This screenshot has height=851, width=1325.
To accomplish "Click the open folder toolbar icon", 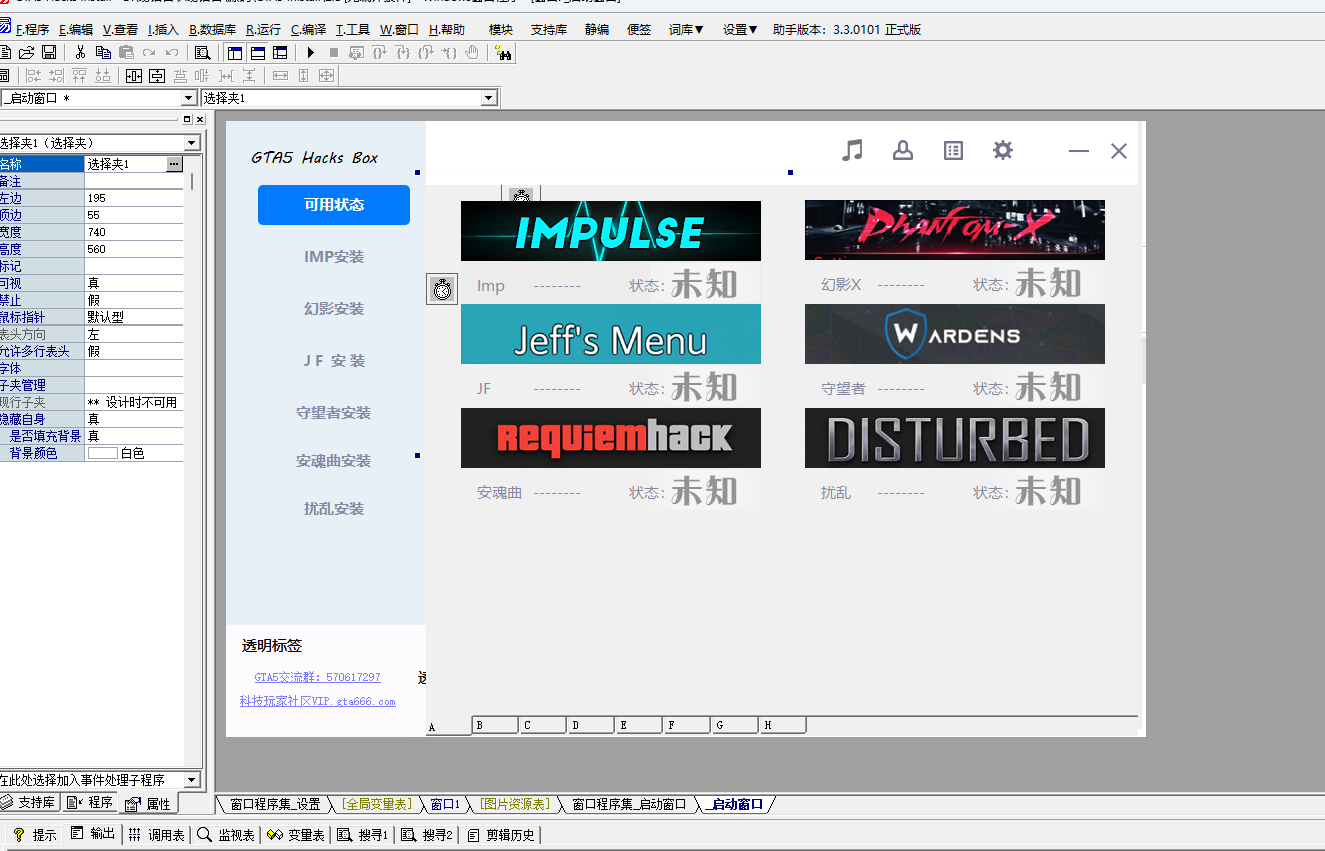I will point(27,52).
